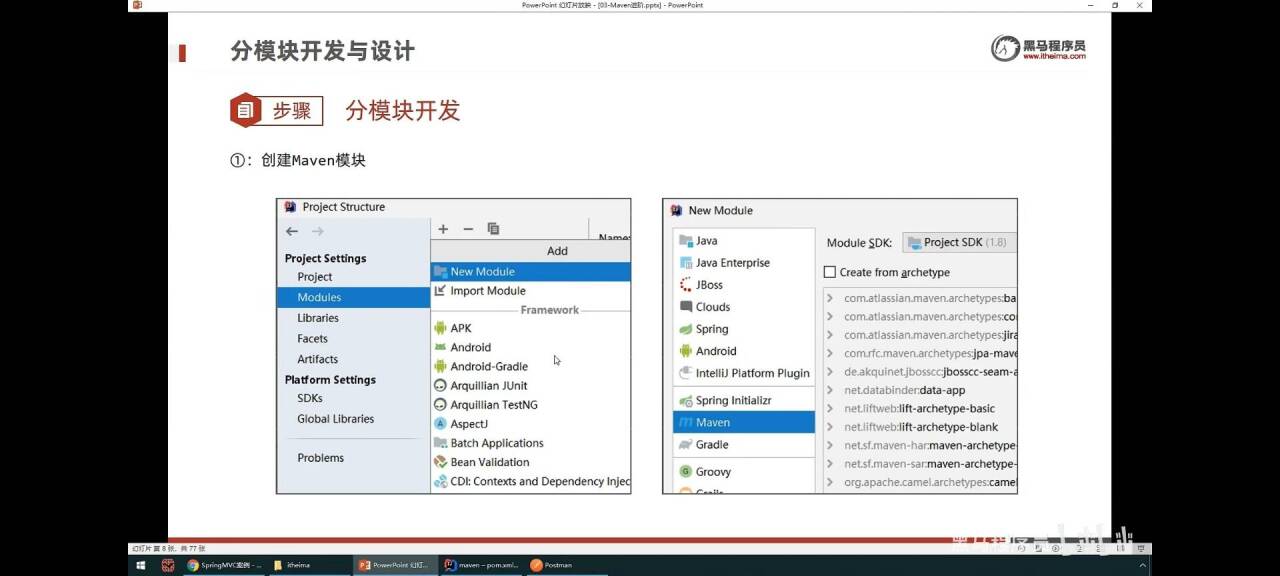The width and height of the screenshot is (1280, 576).
Task: Expand net.liftweb lift-archetype-blank
Action: (830, 427)
